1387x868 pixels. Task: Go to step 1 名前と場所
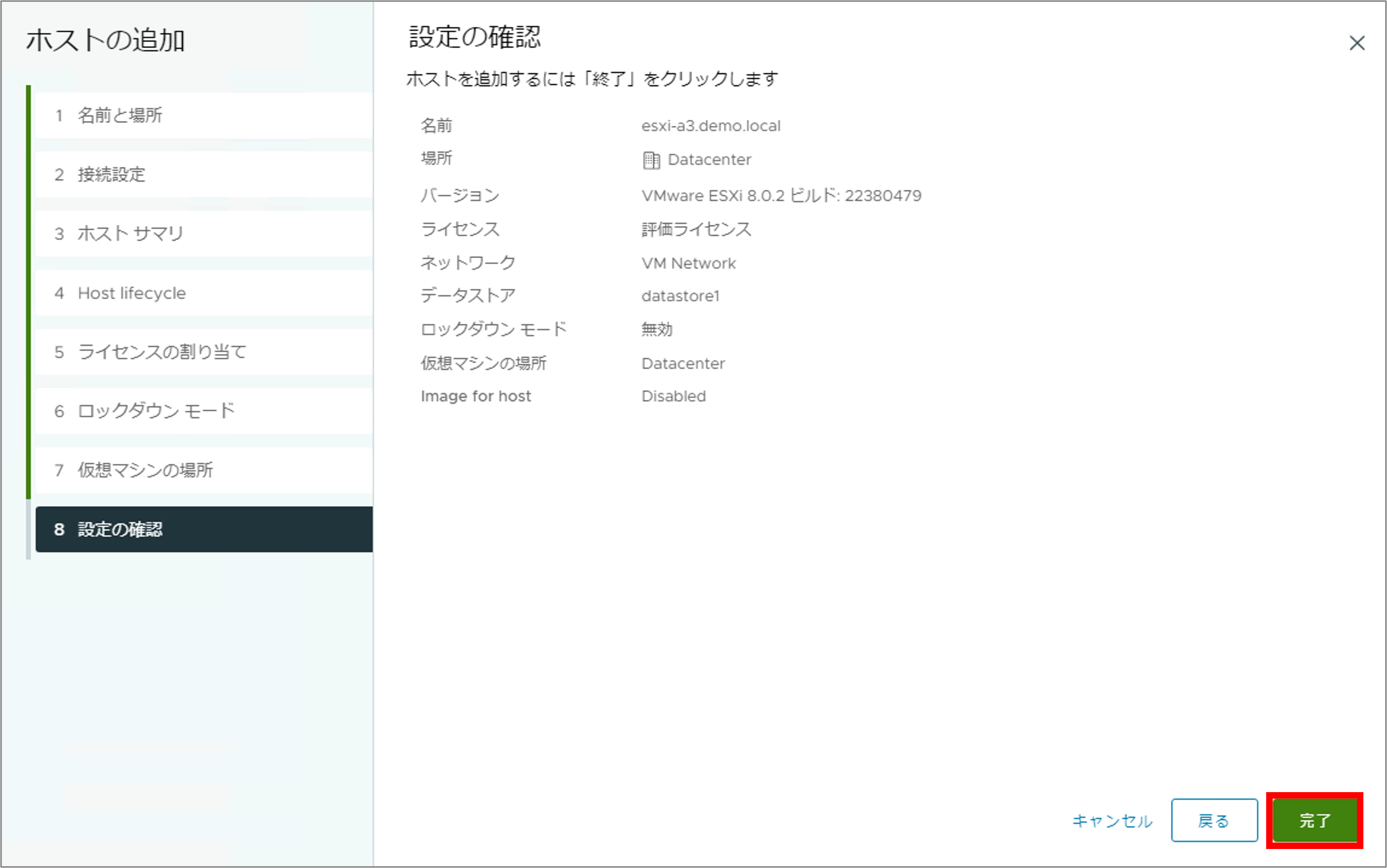204,115
